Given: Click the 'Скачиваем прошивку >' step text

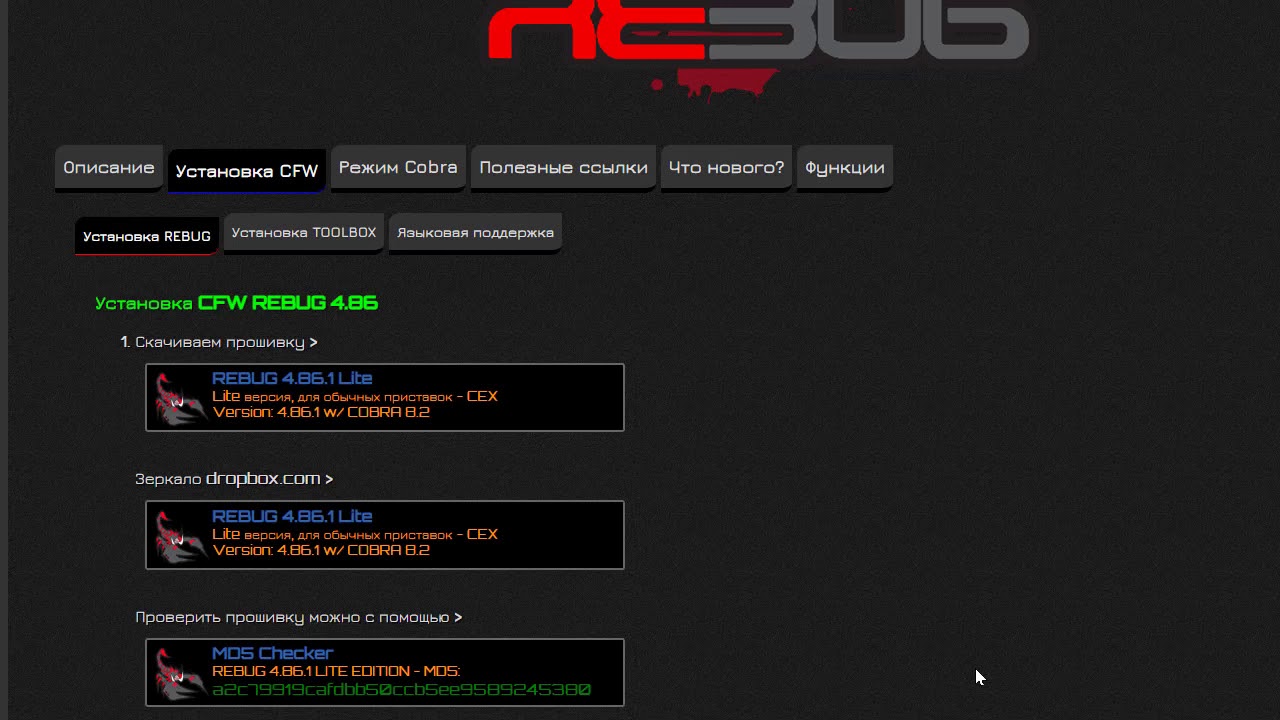Looking at the screenshot, I should (226, 343).
